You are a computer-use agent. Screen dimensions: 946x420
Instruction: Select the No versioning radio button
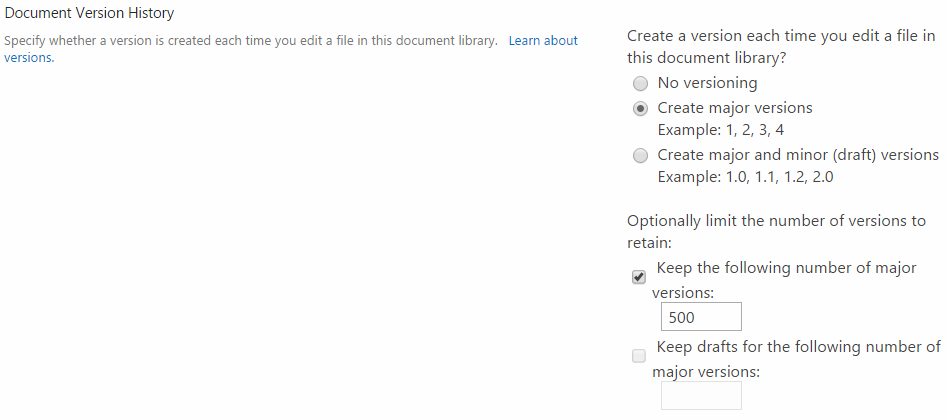point(640,83)
